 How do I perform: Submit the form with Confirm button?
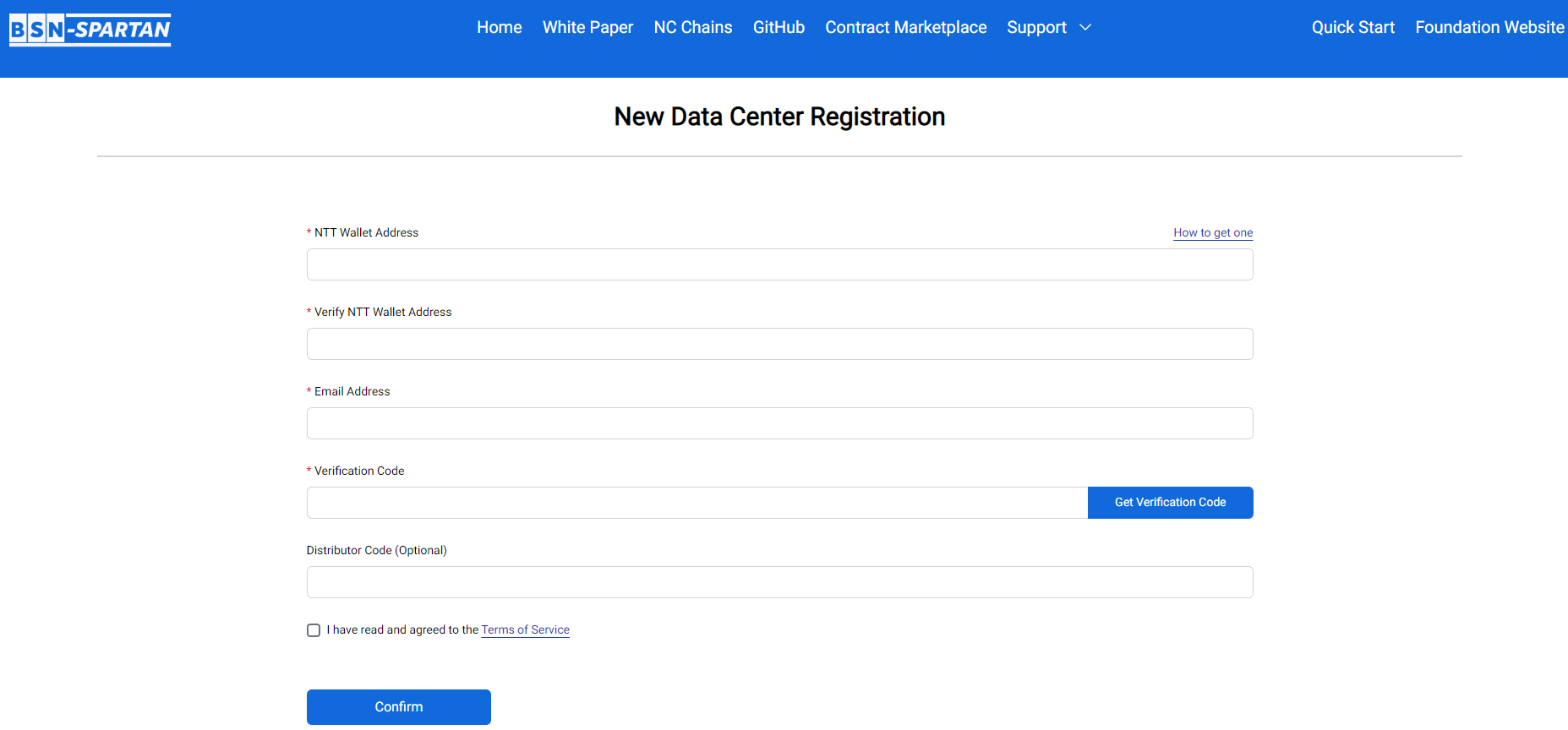point(398,707)
